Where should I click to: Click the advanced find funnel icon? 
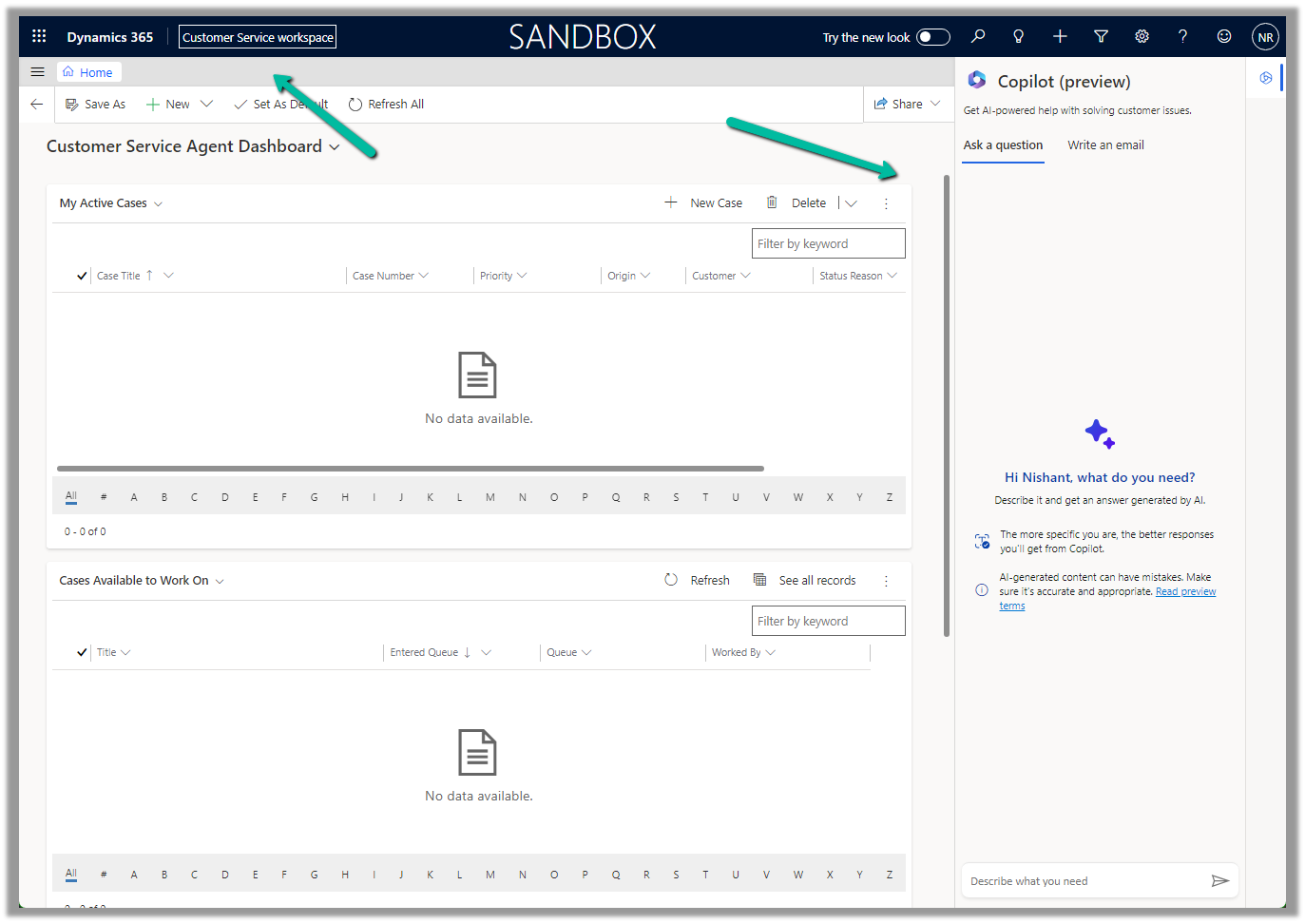pos(1101,36)
